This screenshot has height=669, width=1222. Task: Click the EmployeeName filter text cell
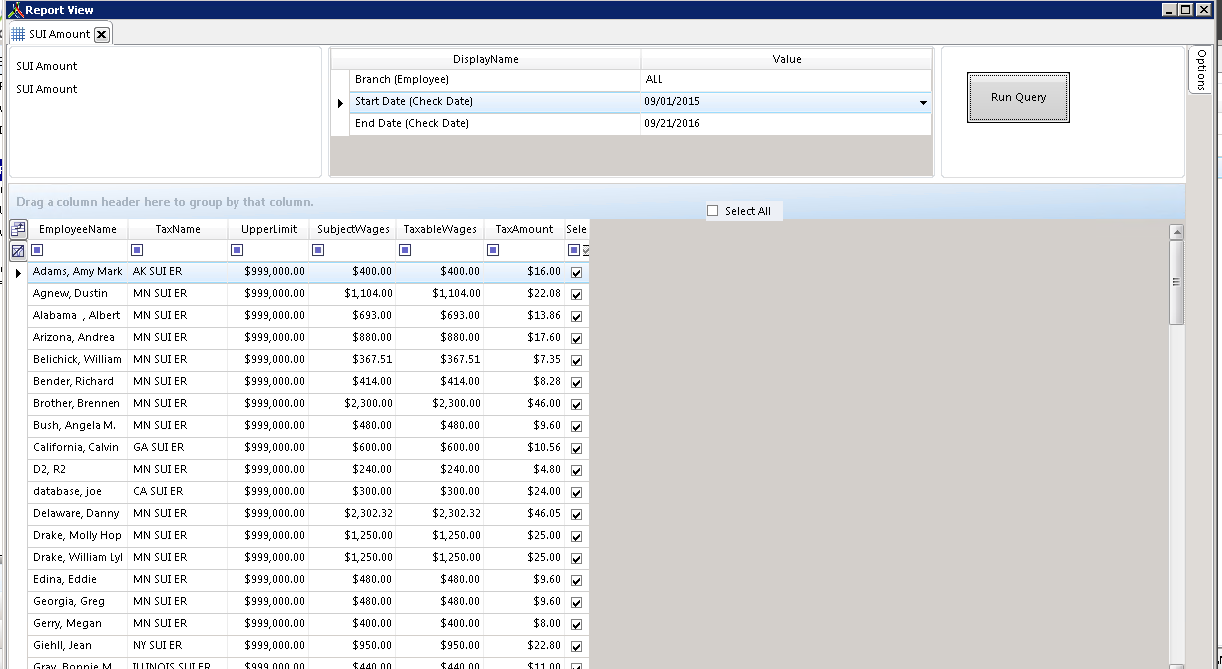pyautogui.click(x=86, y=250)
